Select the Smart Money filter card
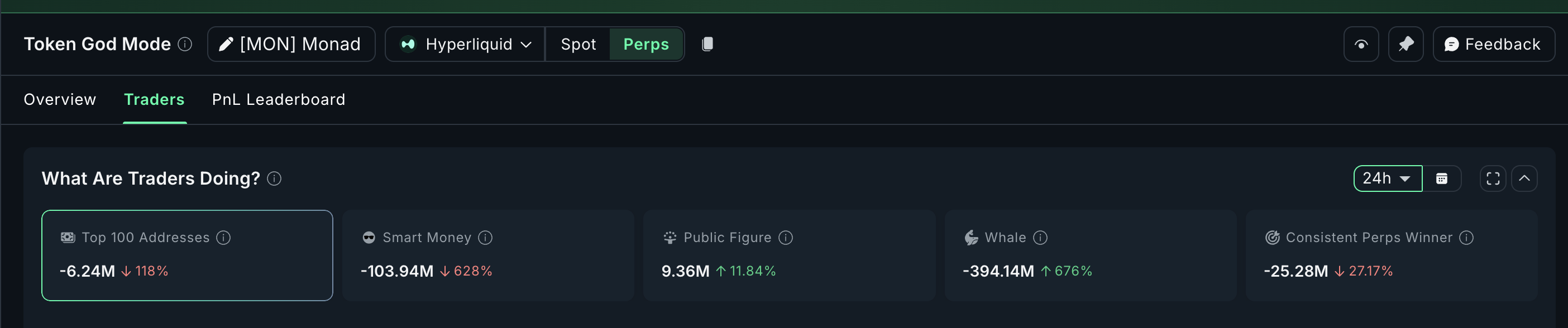Viewport: 1568px width, 328px height. (488, 255)
